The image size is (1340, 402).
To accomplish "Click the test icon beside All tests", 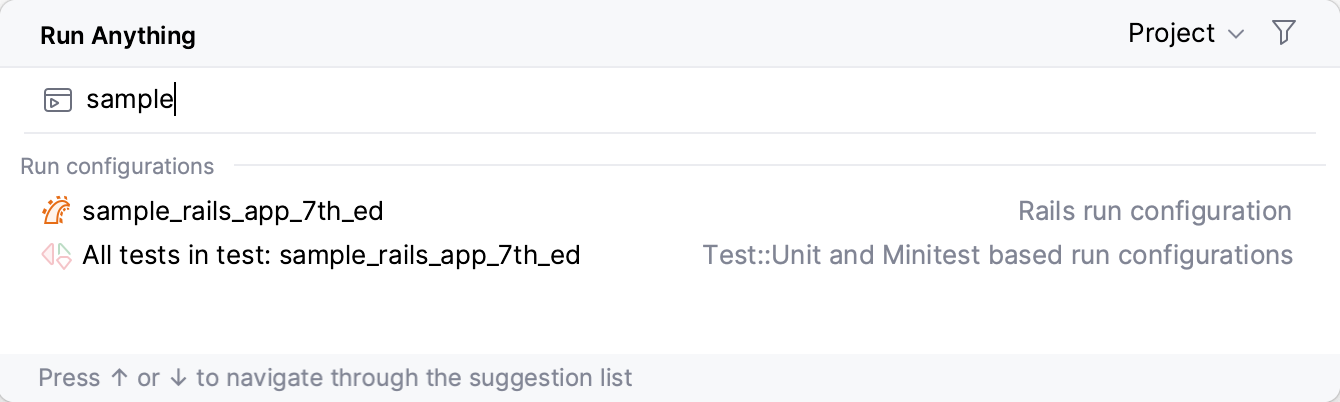I will pyautogui.click(x=55, y=256).
